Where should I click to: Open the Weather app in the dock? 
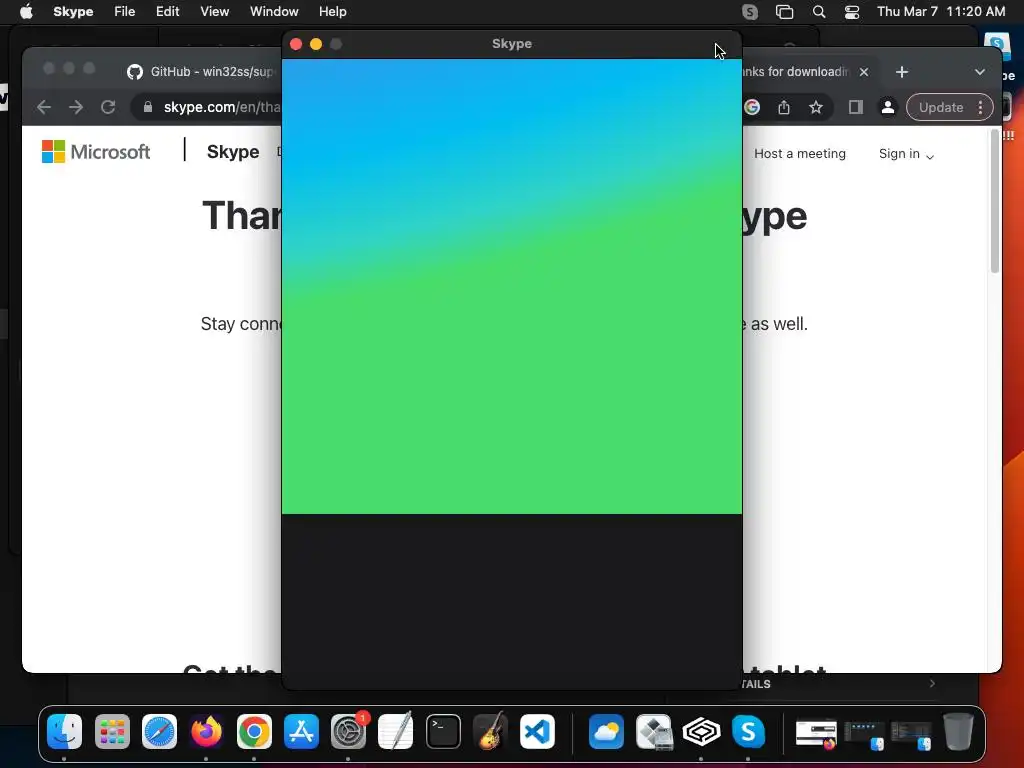tap(606, 731)
